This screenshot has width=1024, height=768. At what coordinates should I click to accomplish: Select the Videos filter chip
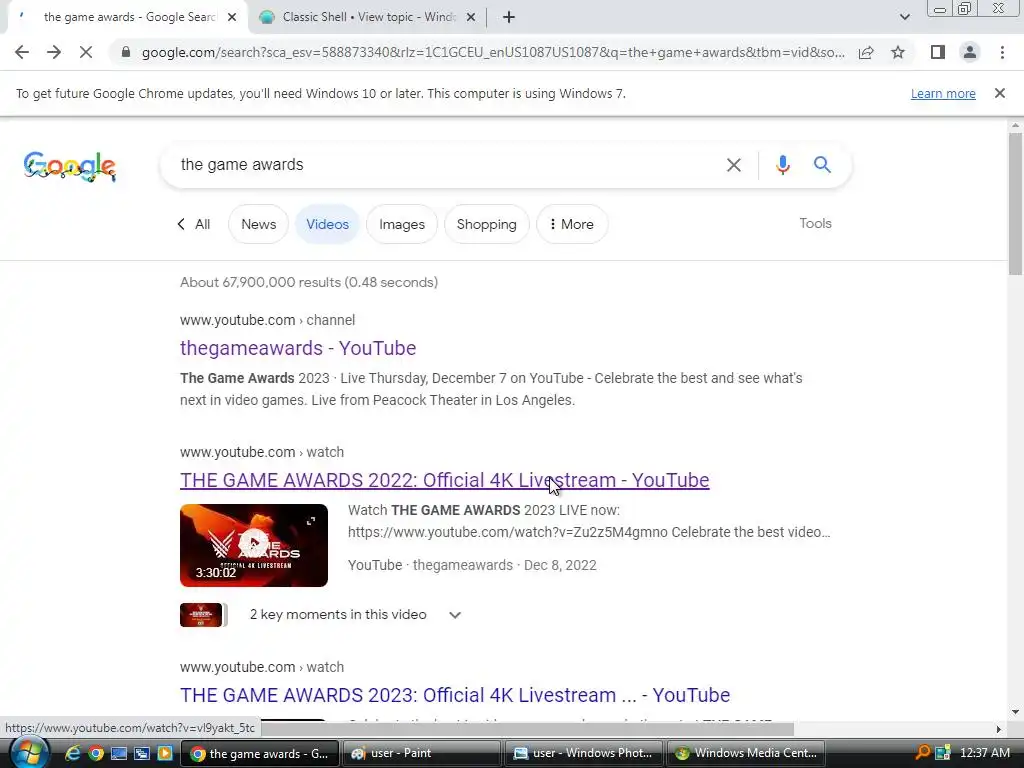(327, 224)
